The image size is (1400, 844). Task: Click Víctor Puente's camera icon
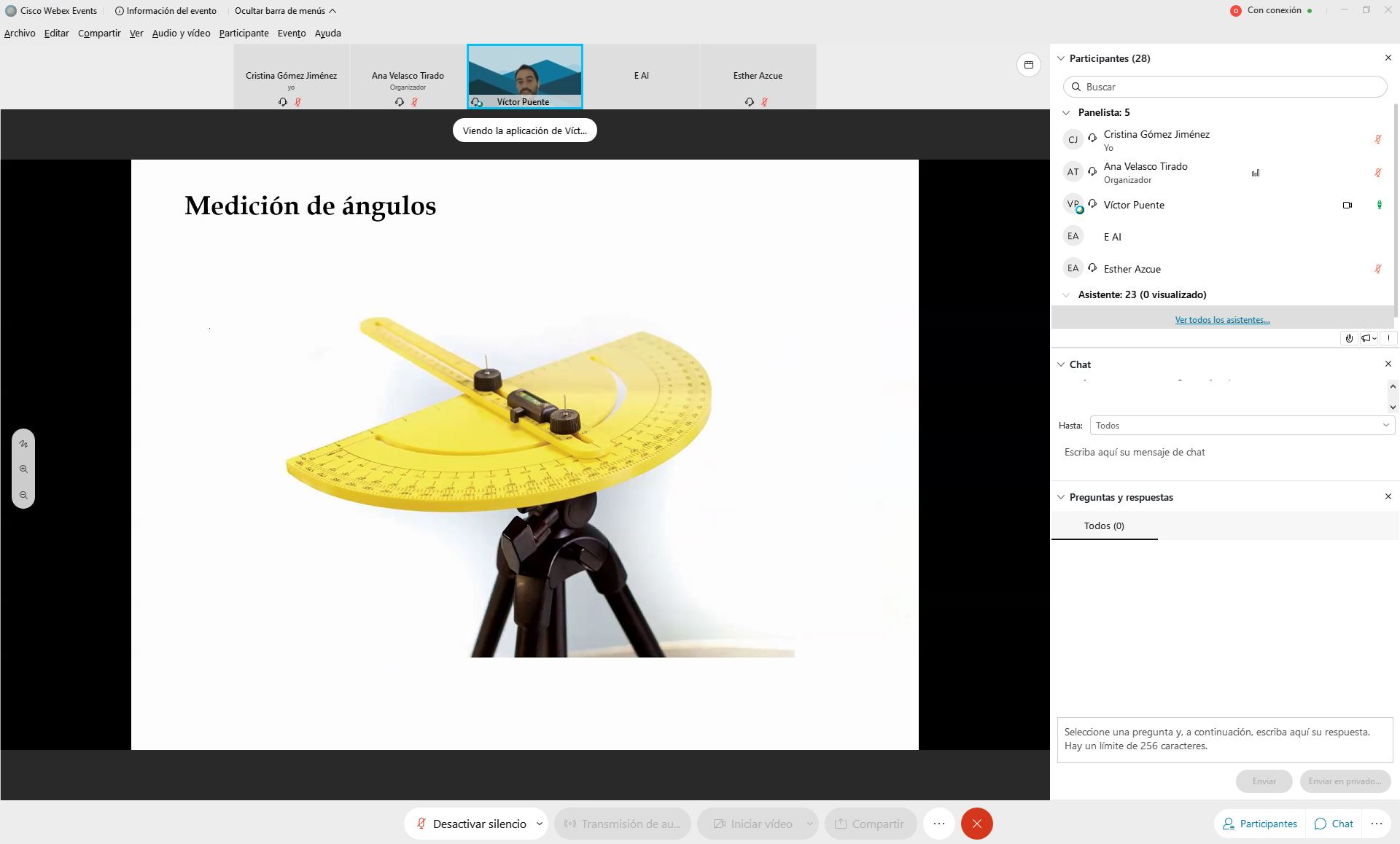1347,206
